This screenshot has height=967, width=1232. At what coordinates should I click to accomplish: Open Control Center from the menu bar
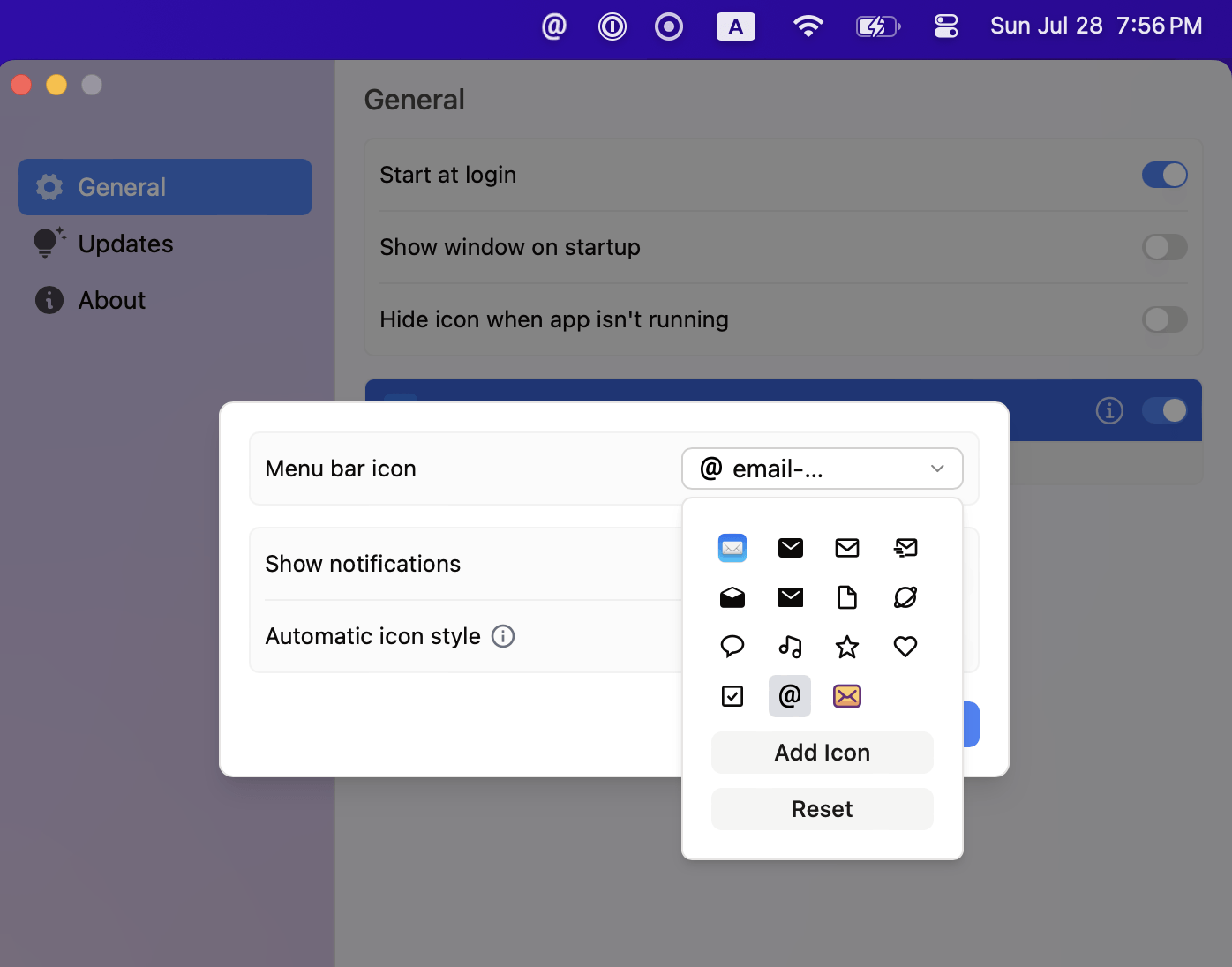click(946, 26)
